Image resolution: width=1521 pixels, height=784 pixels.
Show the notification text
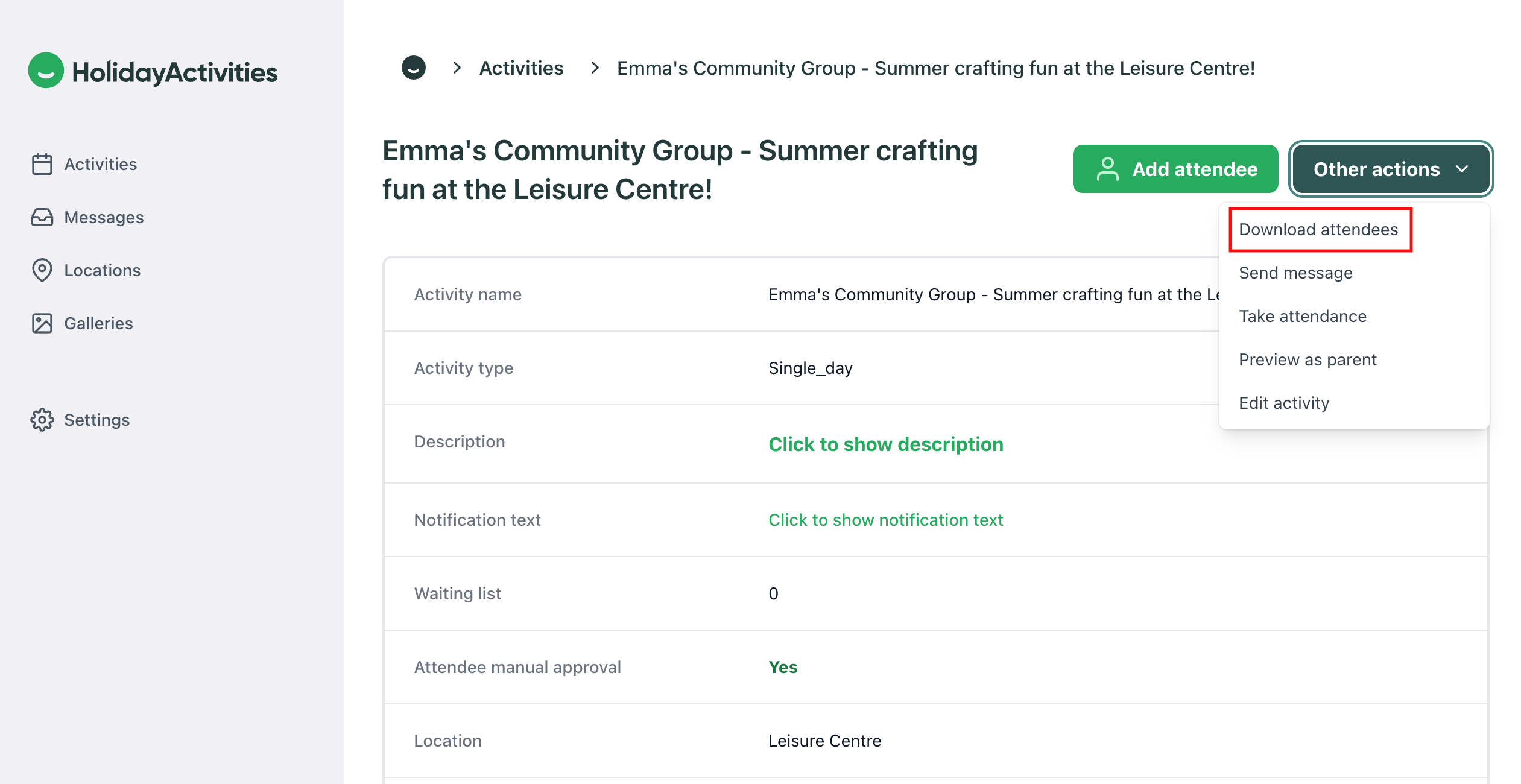pyautogui.click(x=885, y=520)
